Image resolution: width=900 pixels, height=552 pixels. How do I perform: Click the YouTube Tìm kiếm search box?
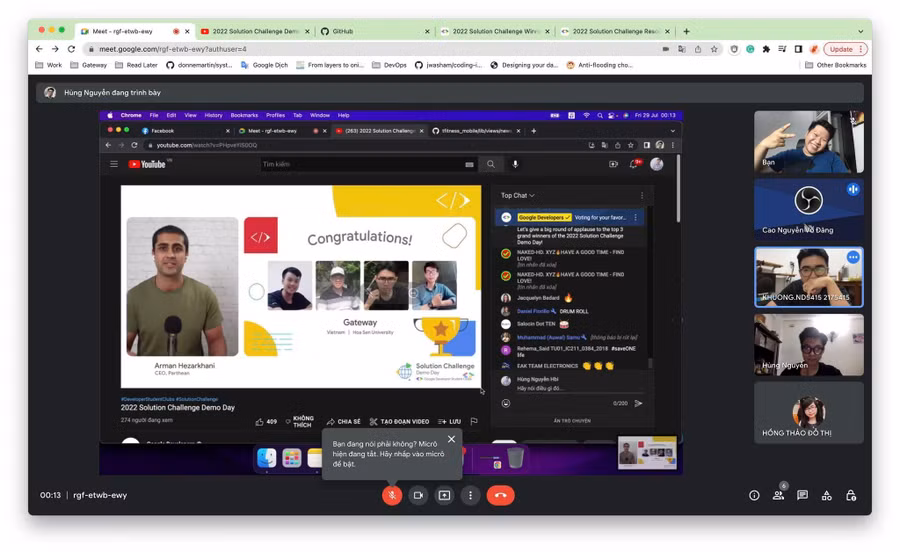tap(367, 164)
